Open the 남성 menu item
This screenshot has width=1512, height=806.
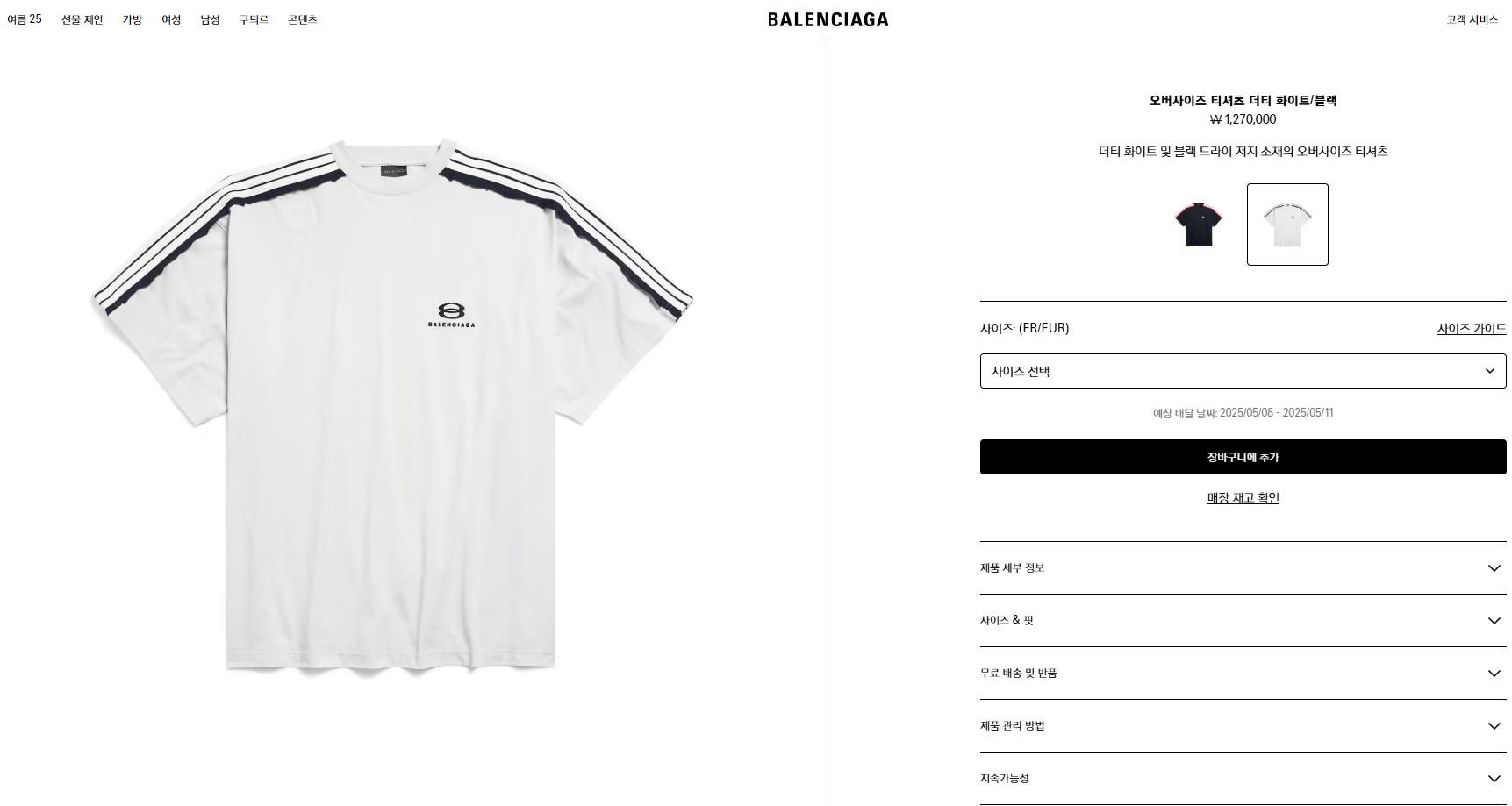210,19
